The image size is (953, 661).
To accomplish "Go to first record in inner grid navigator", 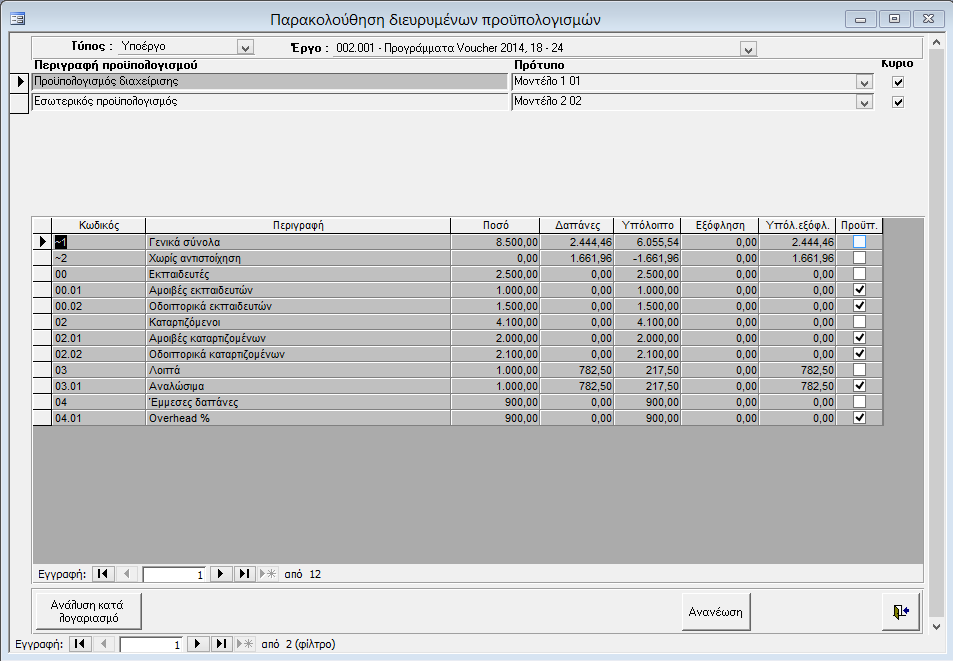I will tap(103, 574).
